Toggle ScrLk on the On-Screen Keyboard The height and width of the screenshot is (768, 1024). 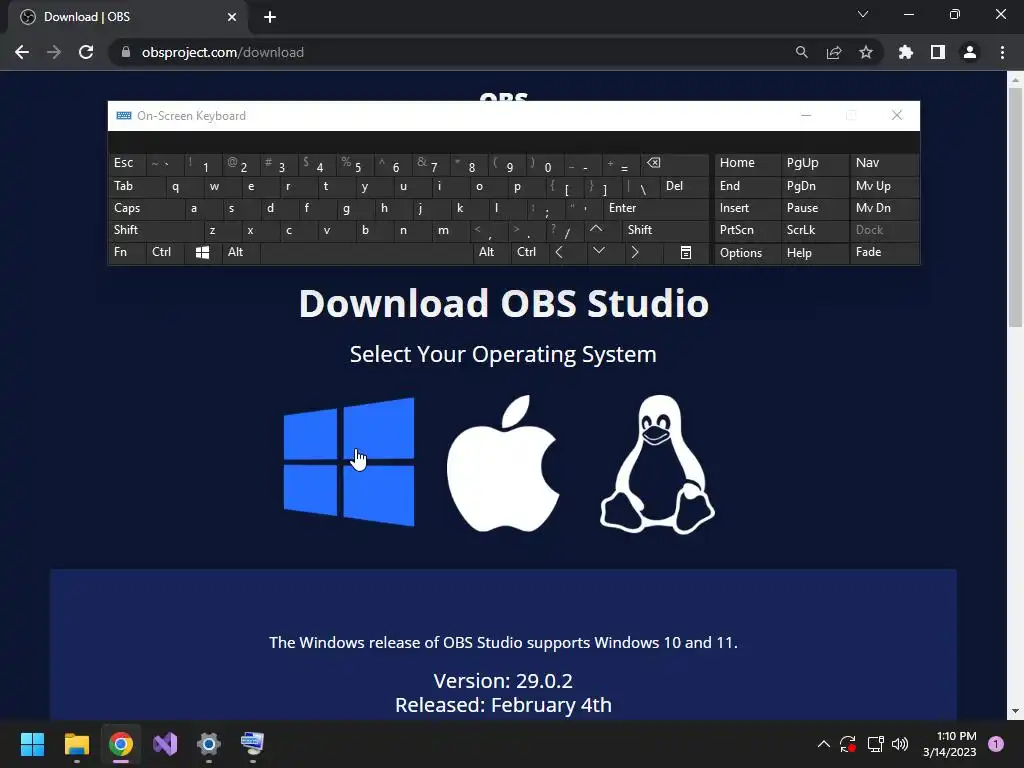(814, 230)
